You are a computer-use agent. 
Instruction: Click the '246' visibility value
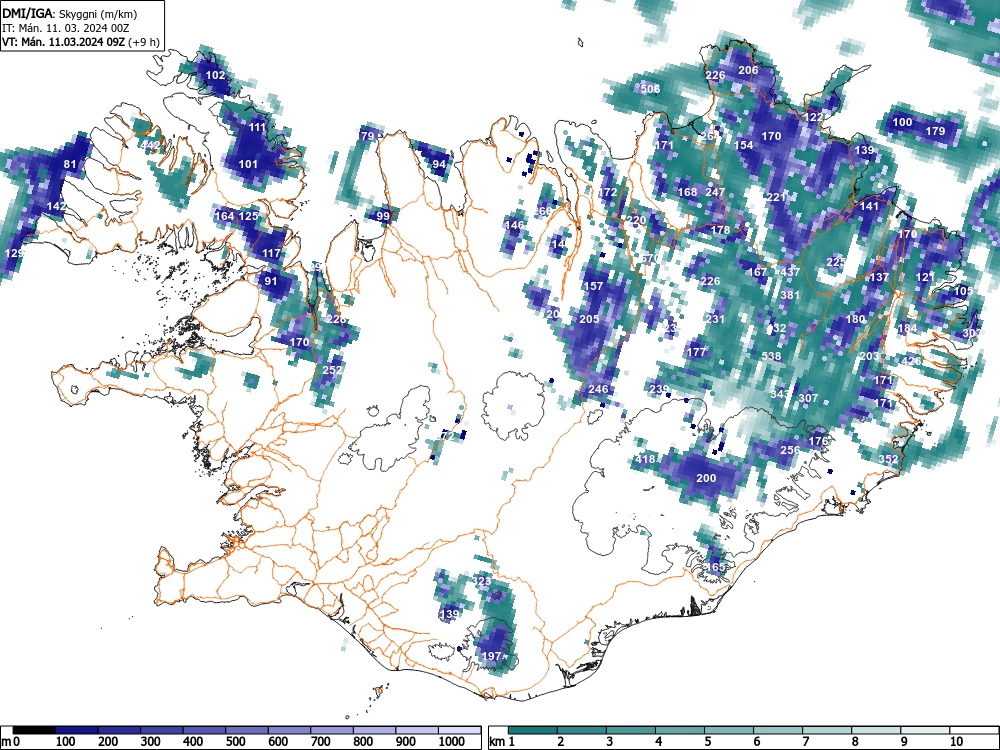pos(598,389)
